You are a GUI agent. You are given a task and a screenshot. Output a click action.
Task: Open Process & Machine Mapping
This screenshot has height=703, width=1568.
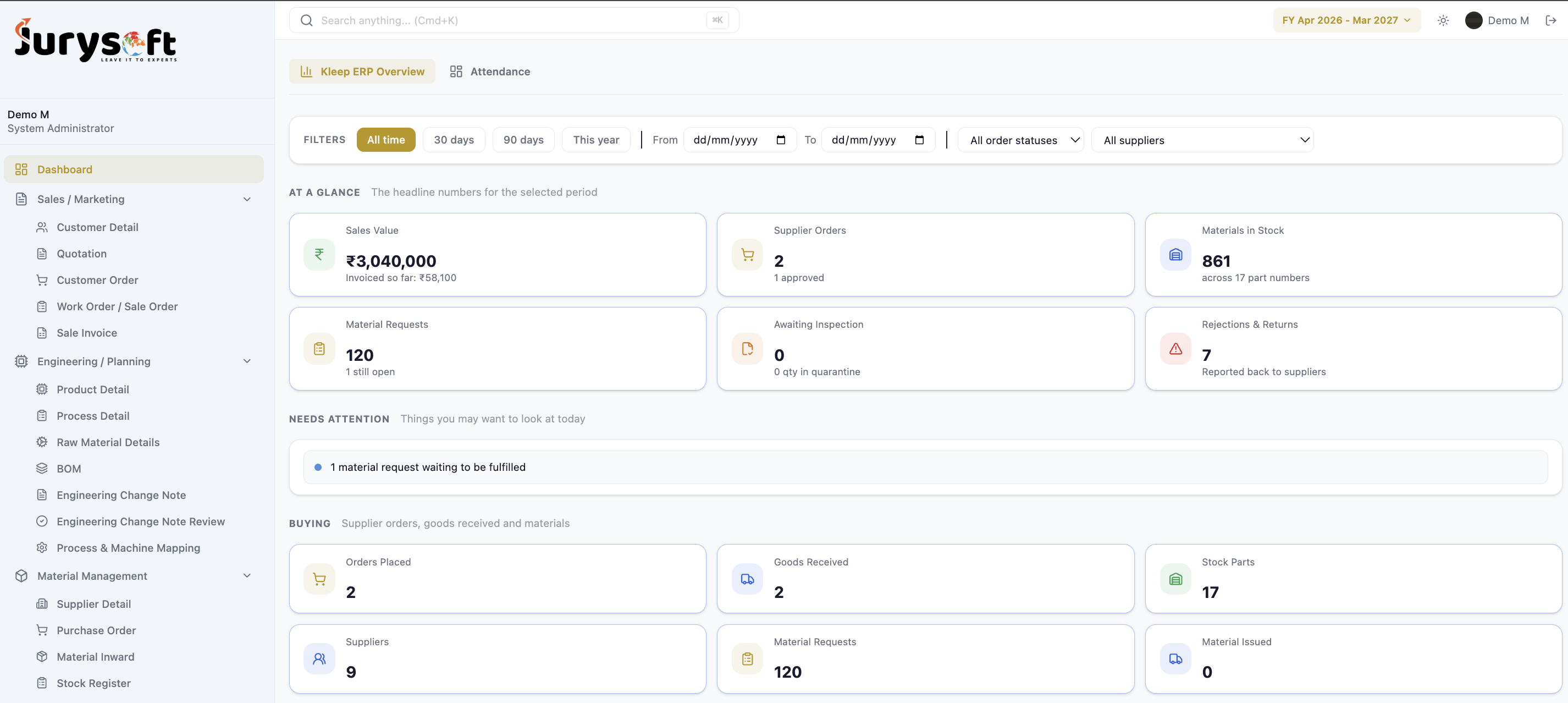tap(129, 548)
